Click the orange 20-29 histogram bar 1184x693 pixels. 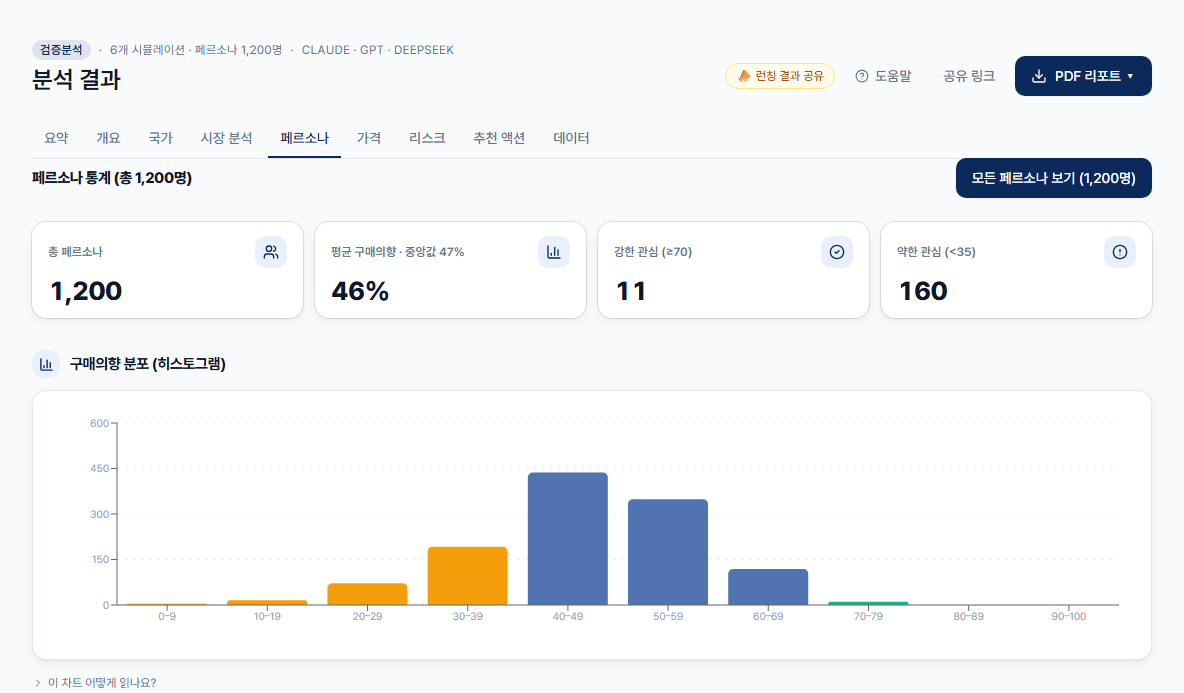367,594
